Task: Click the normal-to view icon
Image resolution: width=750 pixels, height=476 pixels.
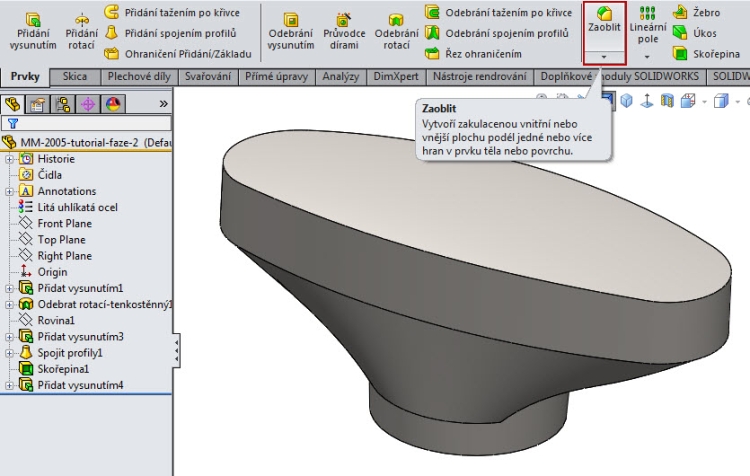Action: (647, 100)
